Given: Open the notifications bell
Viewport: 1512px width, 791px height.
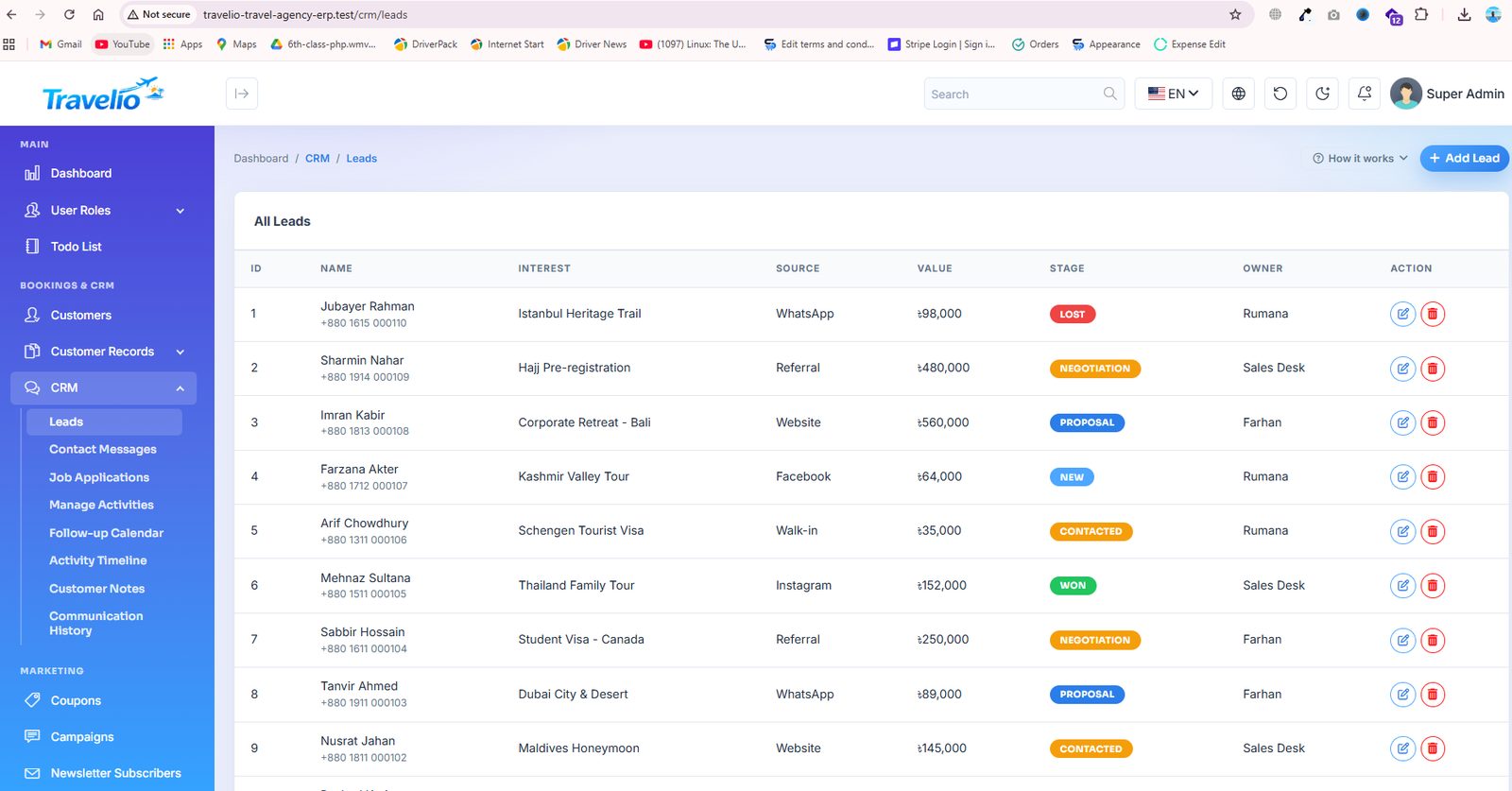Looking at the screenshot, I should 1365,94.
